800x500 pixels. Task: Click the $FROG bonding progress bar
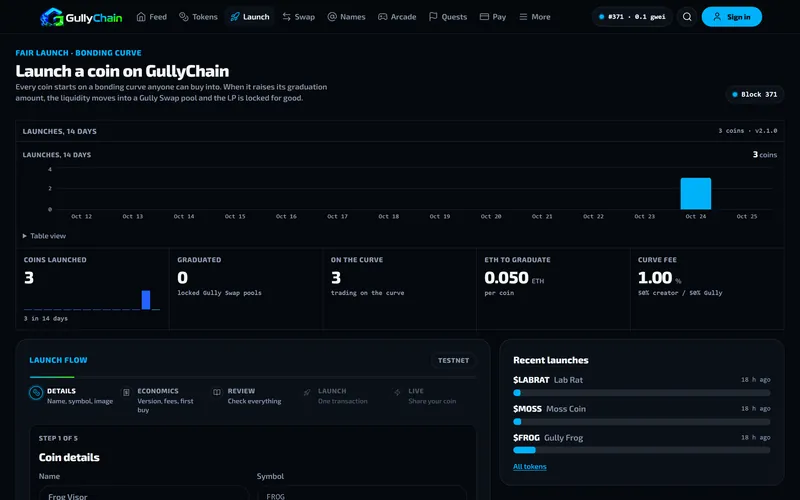point(642,450)
